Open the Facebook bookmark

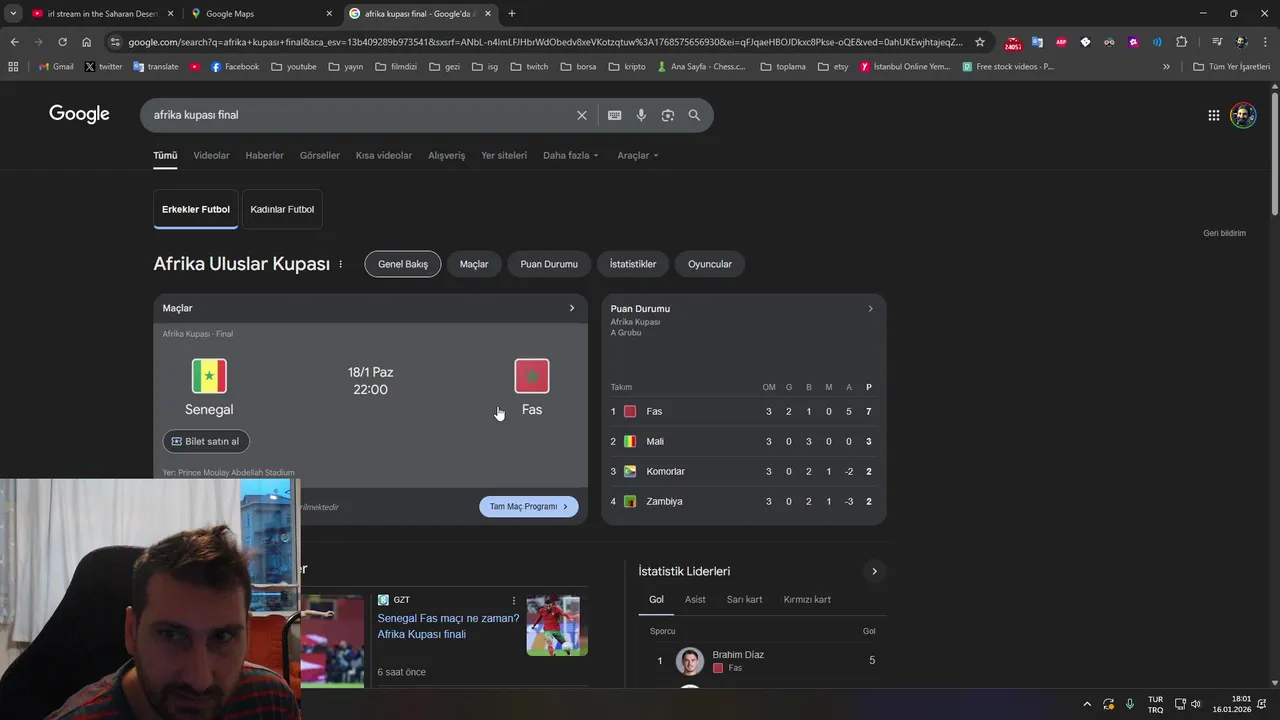pyautogui.click(x=235, y=67)
